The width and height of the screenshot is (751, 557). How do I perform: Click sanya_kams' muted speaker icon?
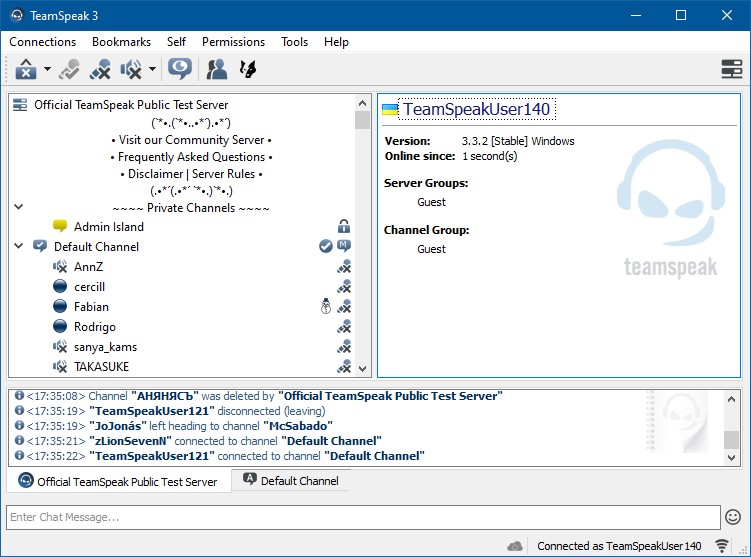coord(60,347)
